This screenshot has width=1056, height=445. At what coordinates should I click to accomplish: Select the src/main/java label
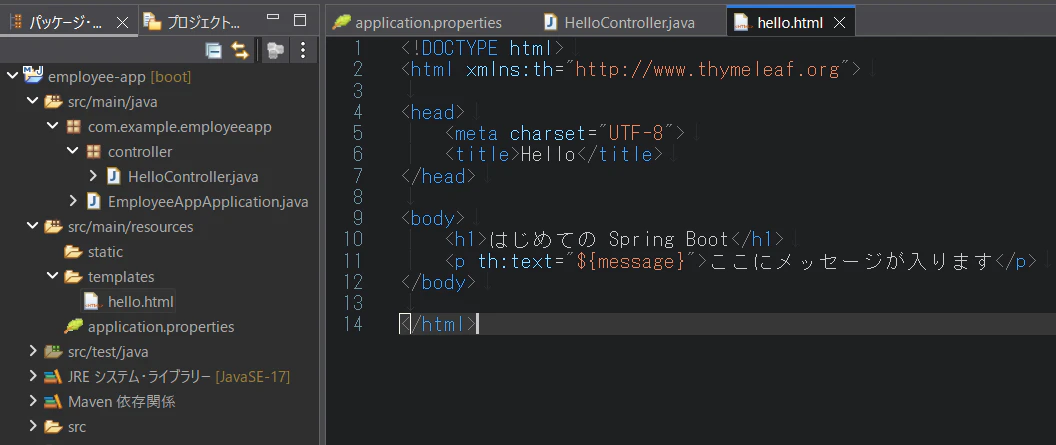(112, 102)
